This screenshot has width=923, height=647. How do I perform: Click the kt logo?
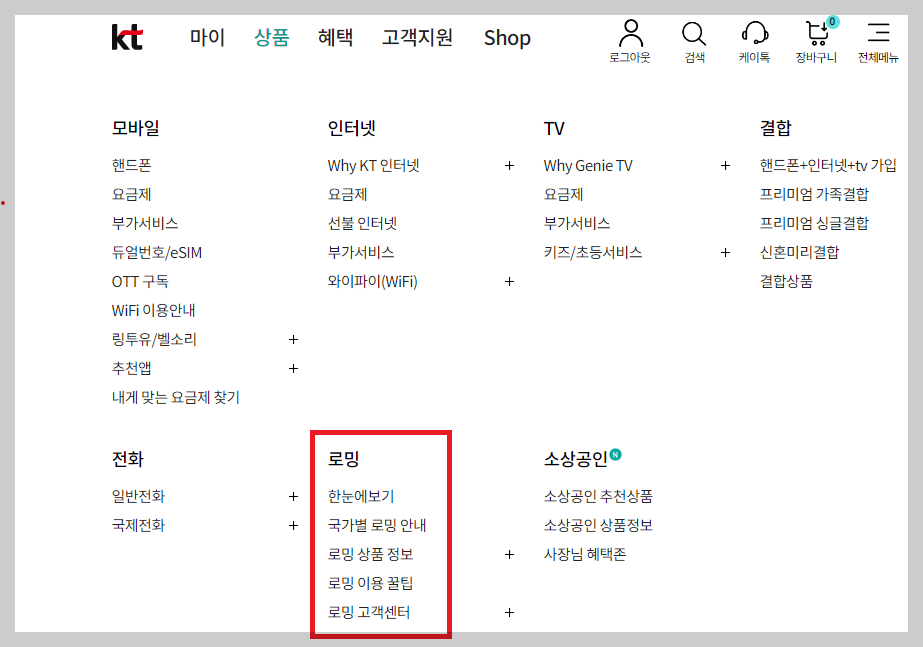pos(127,37)
